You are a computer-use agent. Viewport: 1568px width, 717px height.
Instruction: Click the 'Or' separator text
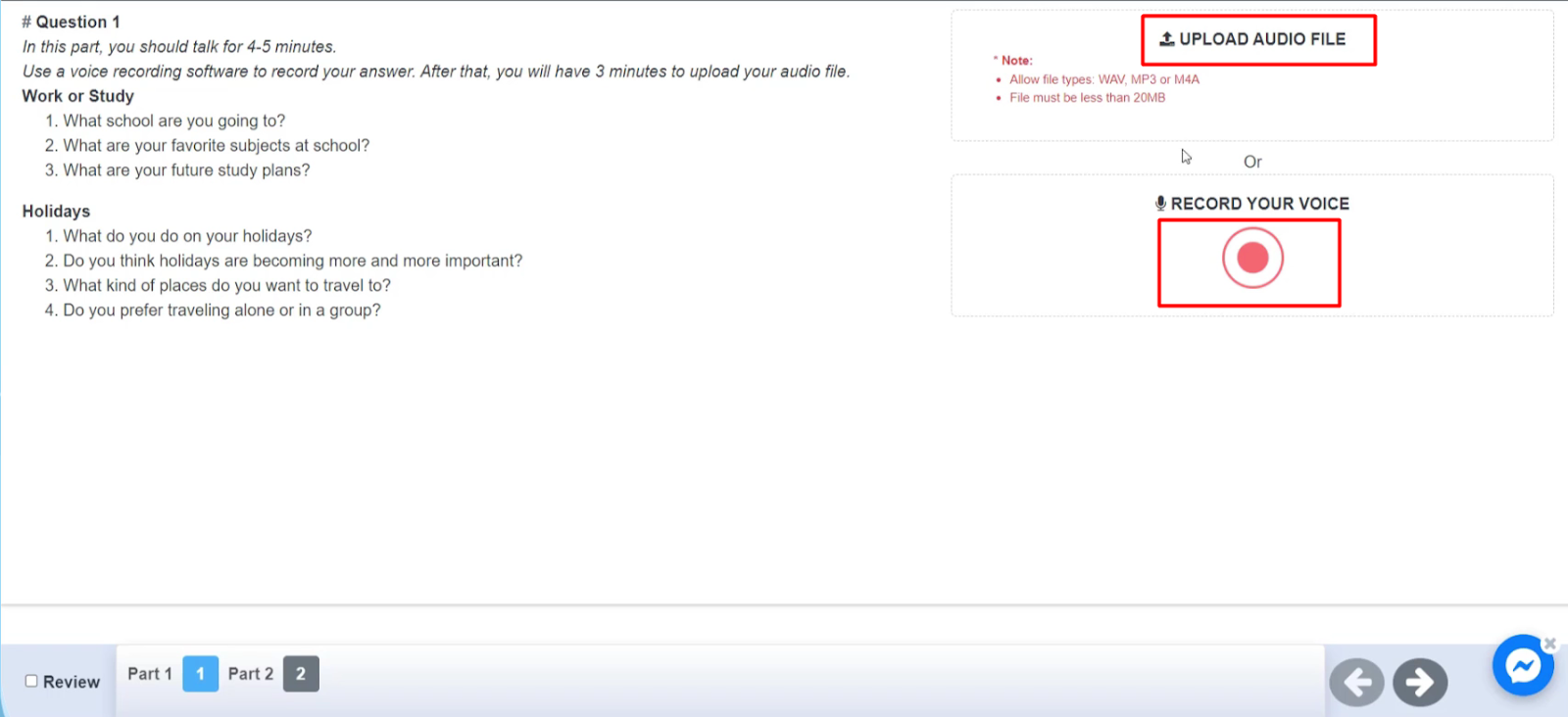[1252, 162]
